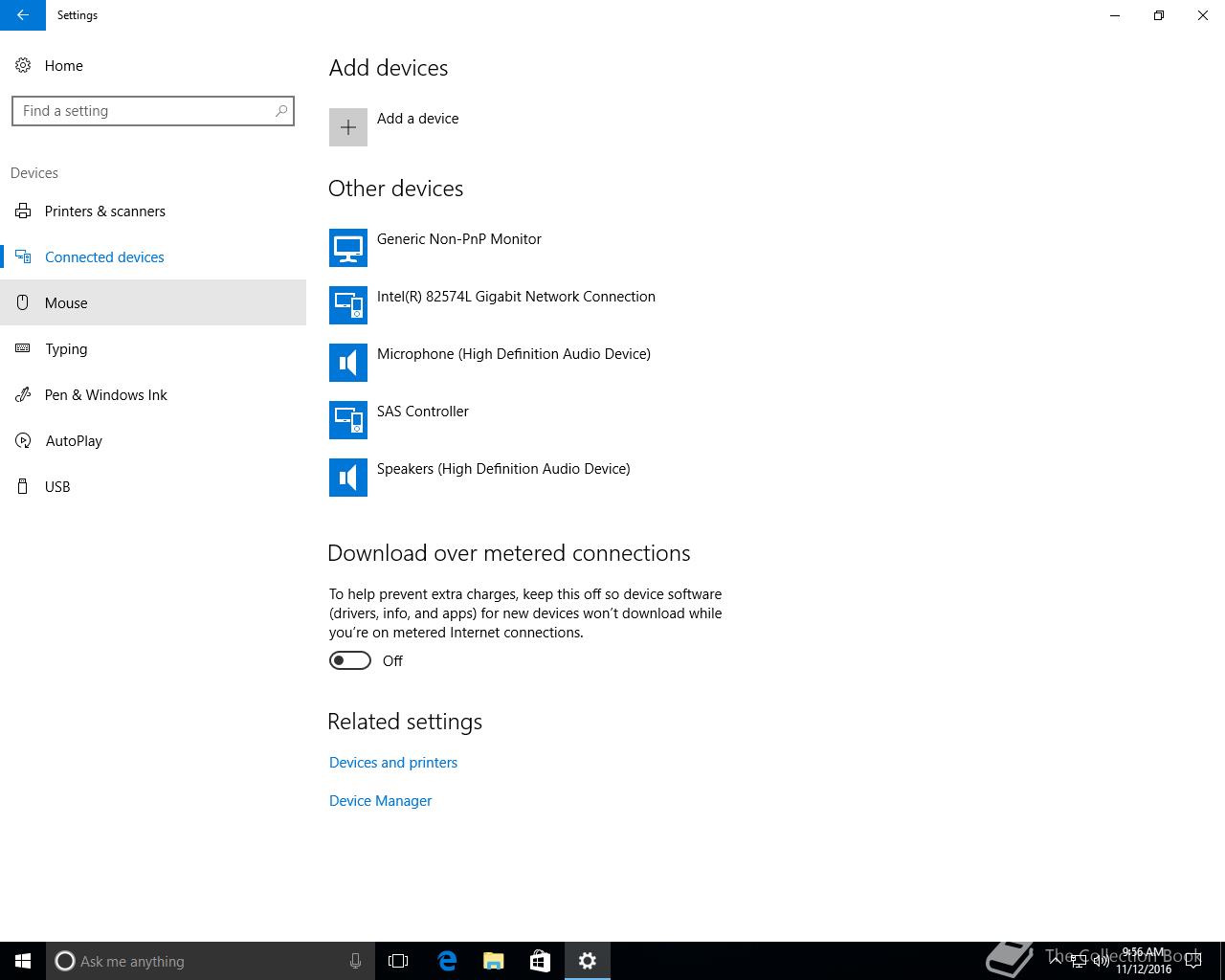This screenshot has height=980, width=1225.
Task: Open the Device Manager link
Action: [380, 801]
